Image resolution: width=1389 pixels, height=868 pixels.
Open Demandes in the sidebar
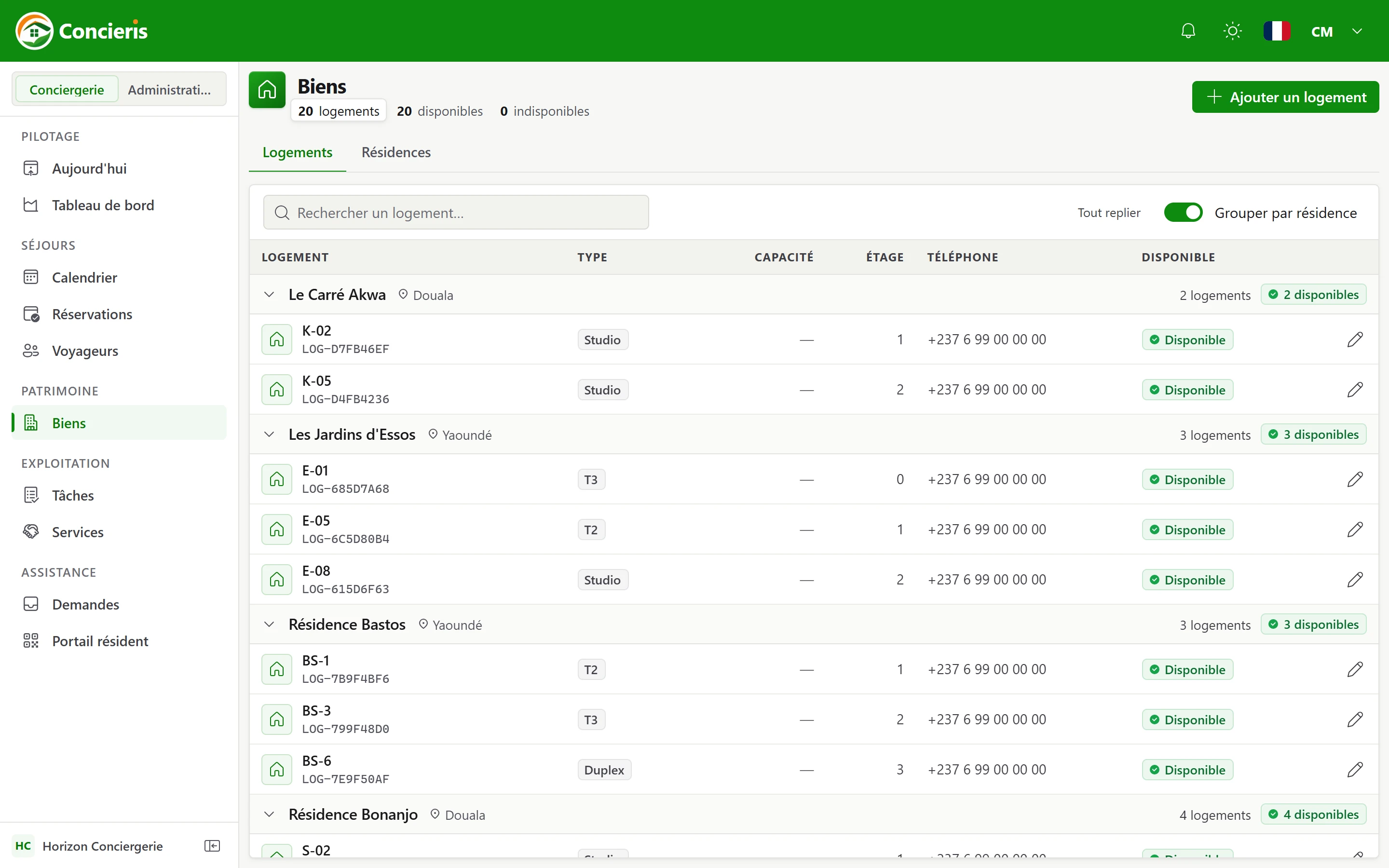point(119,605)
